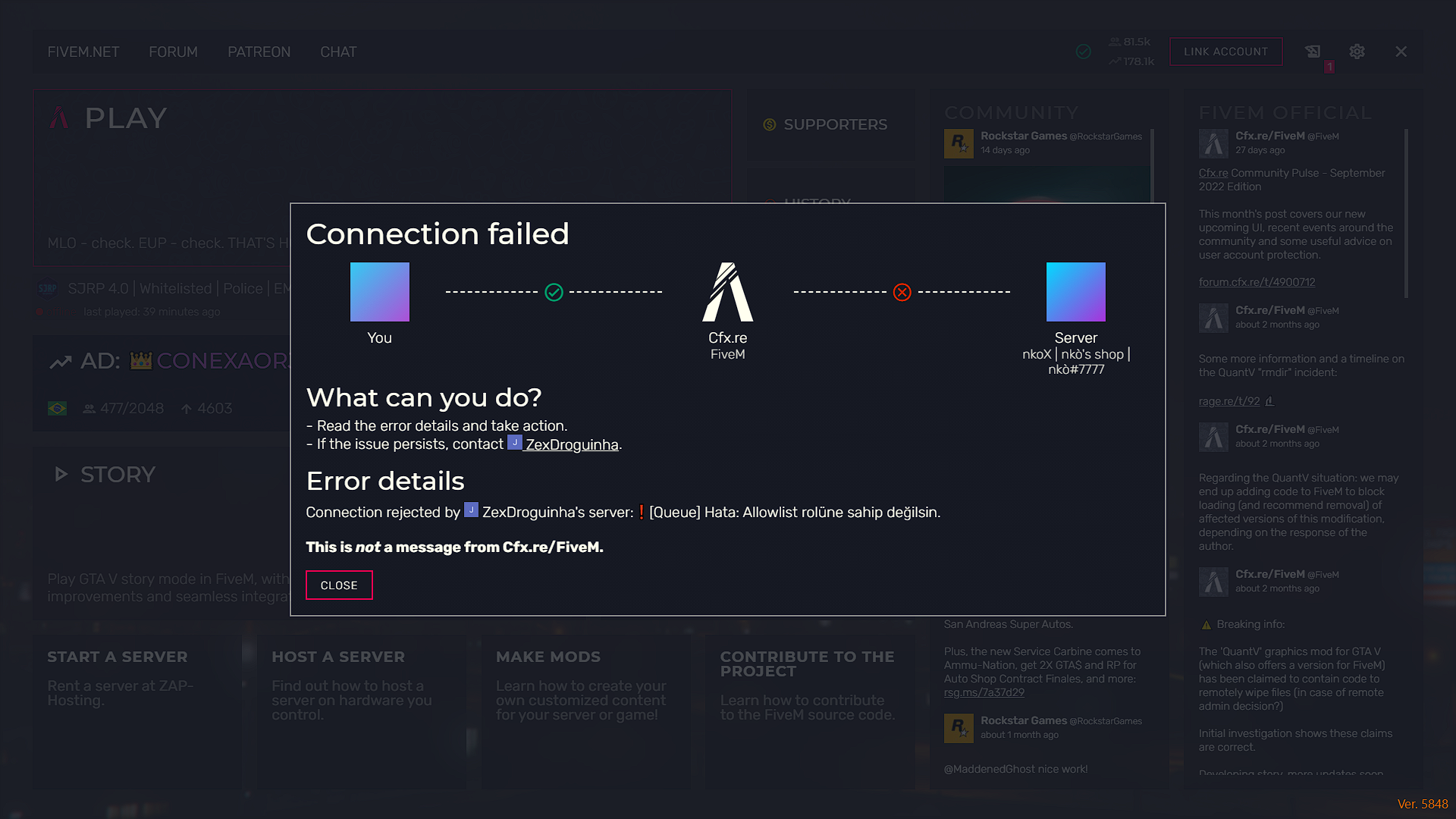Open CONTRIBUTE TO THE PROJECT card

point(810,711)
